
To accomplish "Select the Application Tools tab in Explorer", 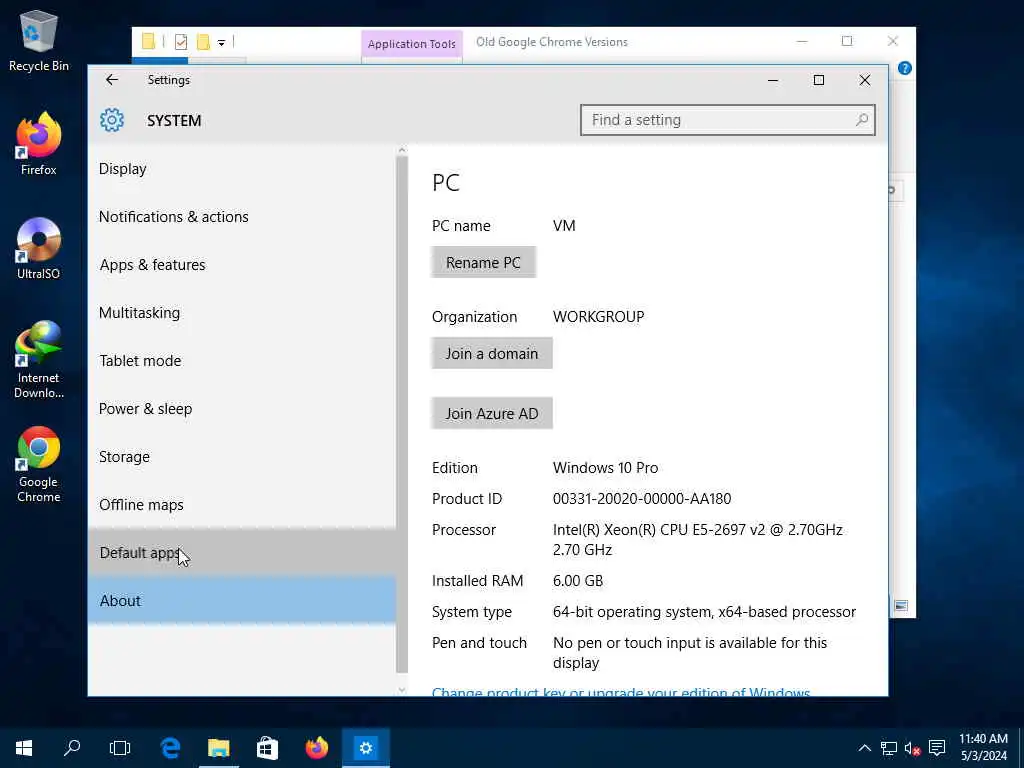I will tap(411, 44).
